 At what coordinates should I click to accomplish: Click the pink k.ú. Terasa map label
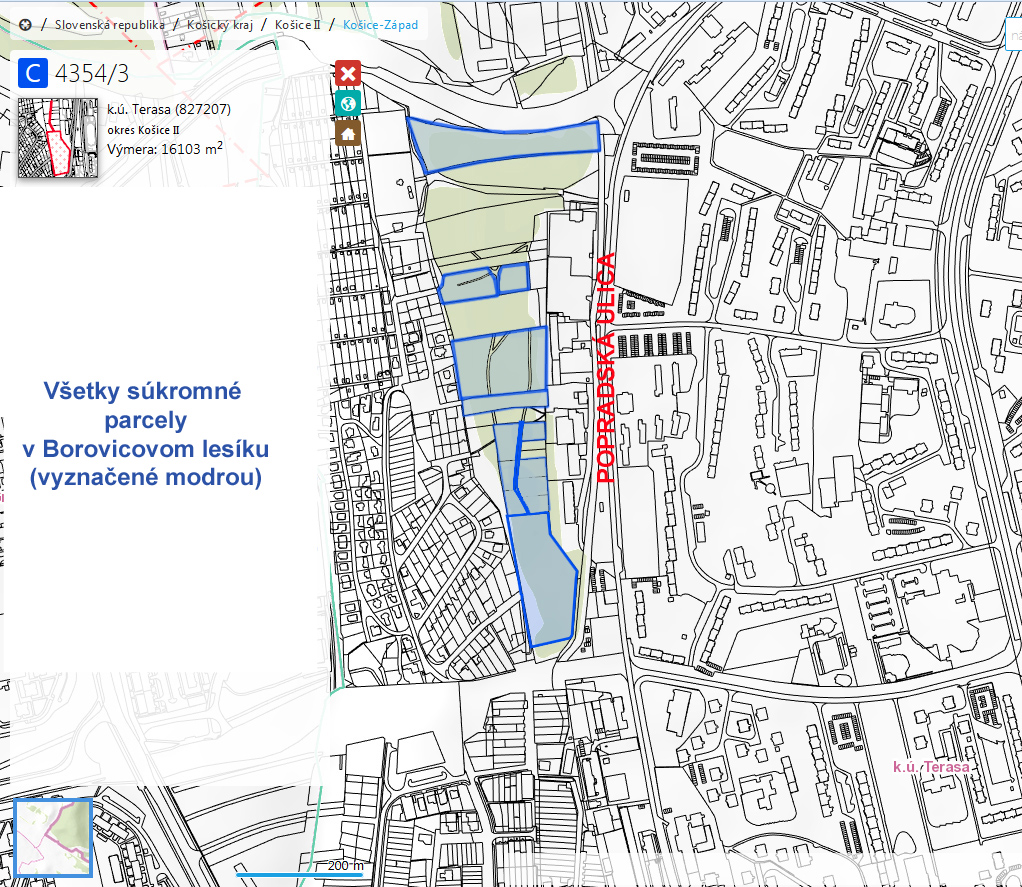coord(931,767)
